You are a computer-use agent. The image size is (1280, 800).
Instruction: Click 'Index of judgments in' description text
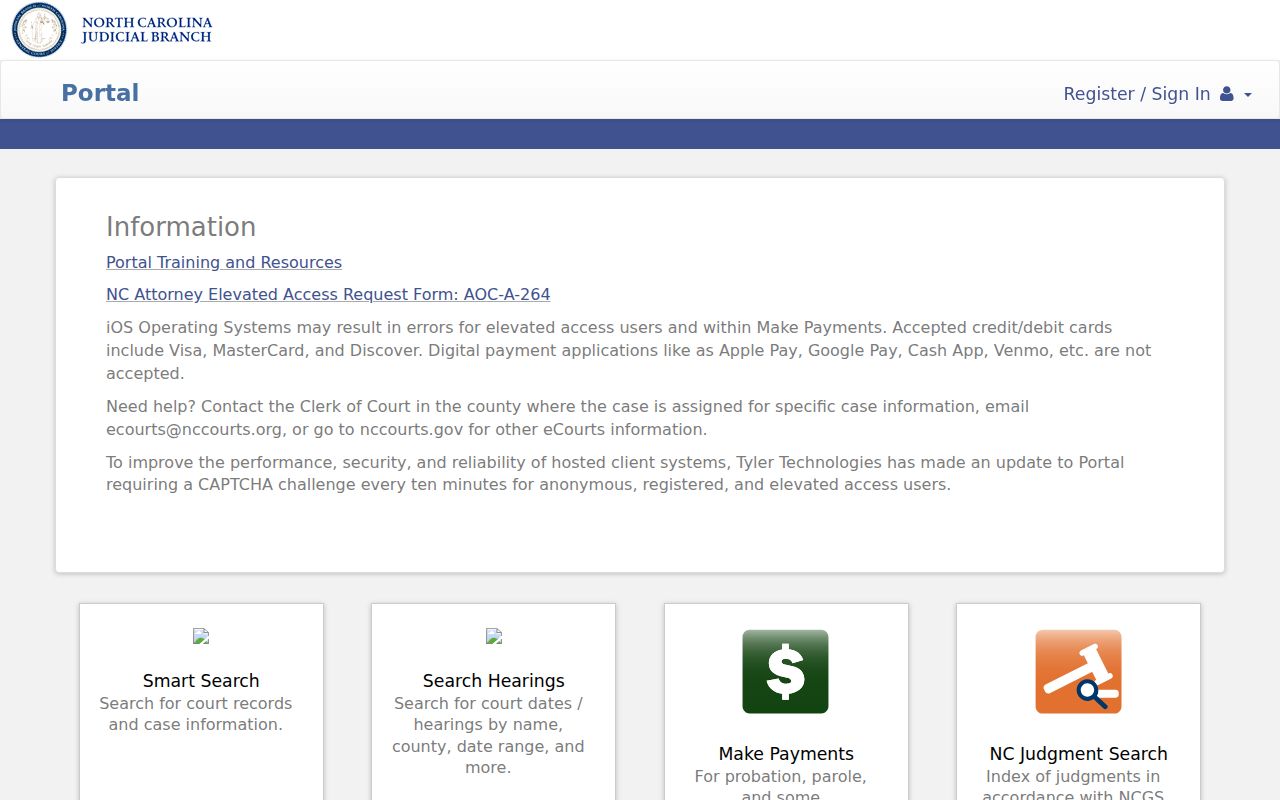click(x=1073, y=786)
